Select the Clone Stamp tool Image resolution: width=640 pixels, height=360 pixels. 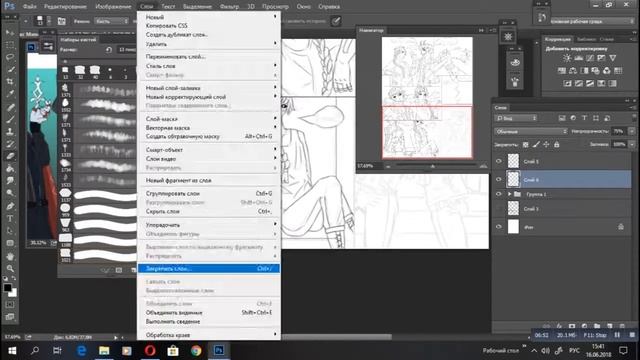(x=10, y=131)
